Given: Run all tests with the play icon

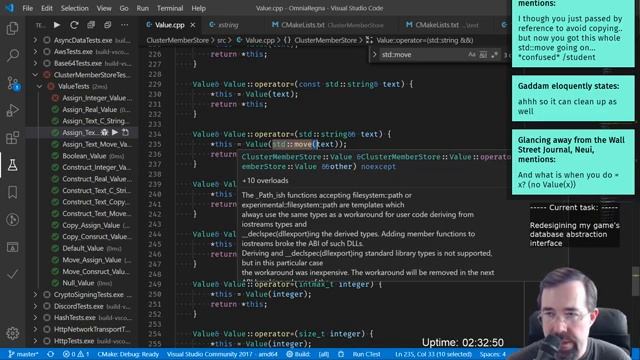Looking at the screenshot, I should (x=57, y=25).
